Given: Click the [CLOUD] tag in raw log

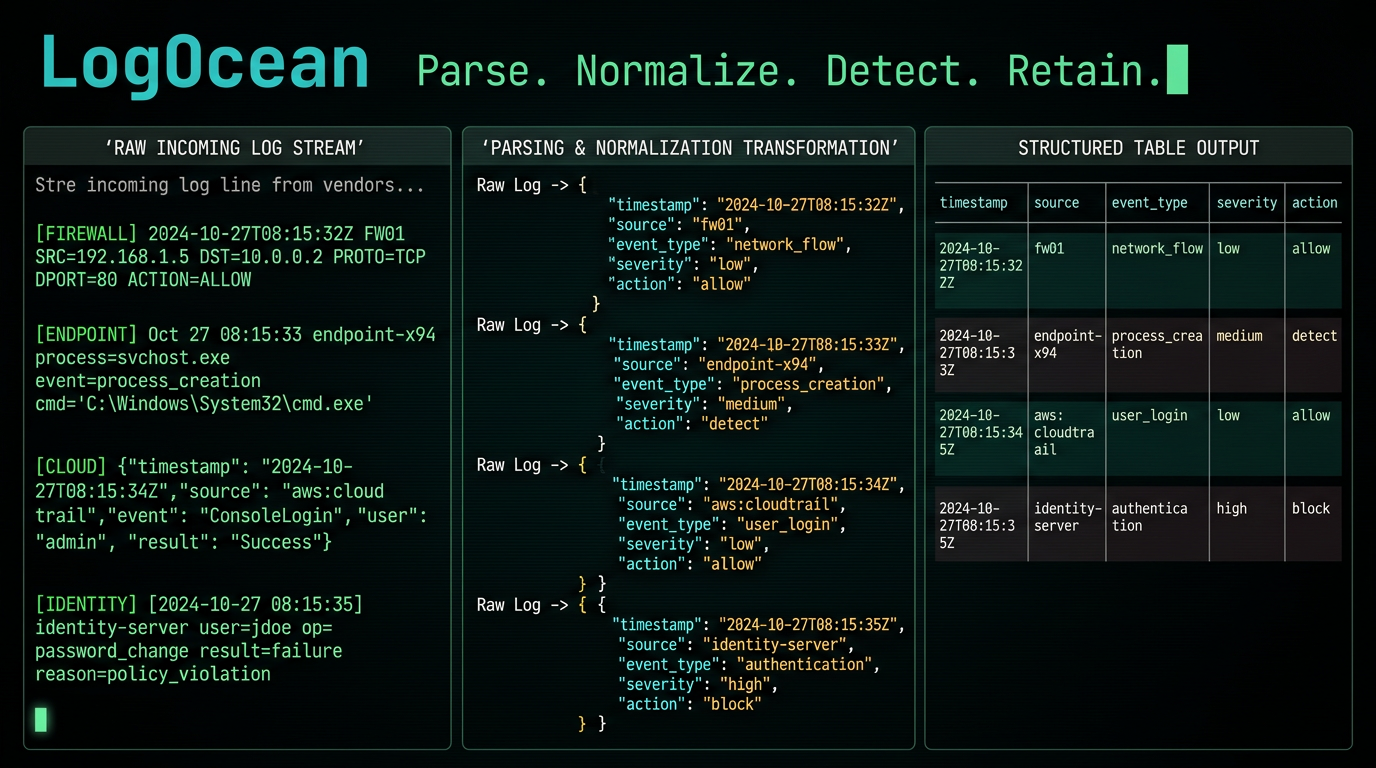Looking at the screenshot, I should pyautogui.click(x=70, y=465).
